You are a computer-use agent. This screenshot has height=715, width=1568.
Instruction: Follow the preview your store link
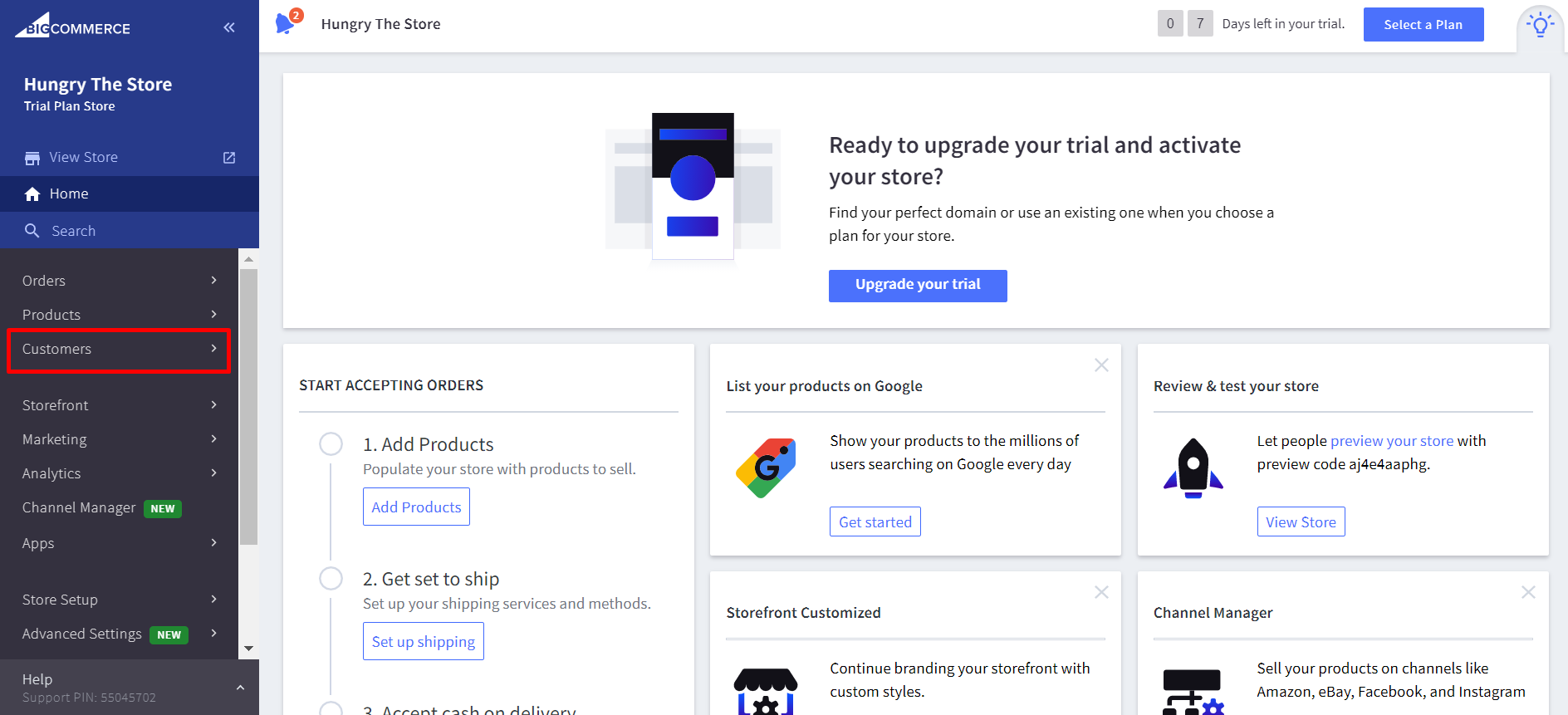1392,441
